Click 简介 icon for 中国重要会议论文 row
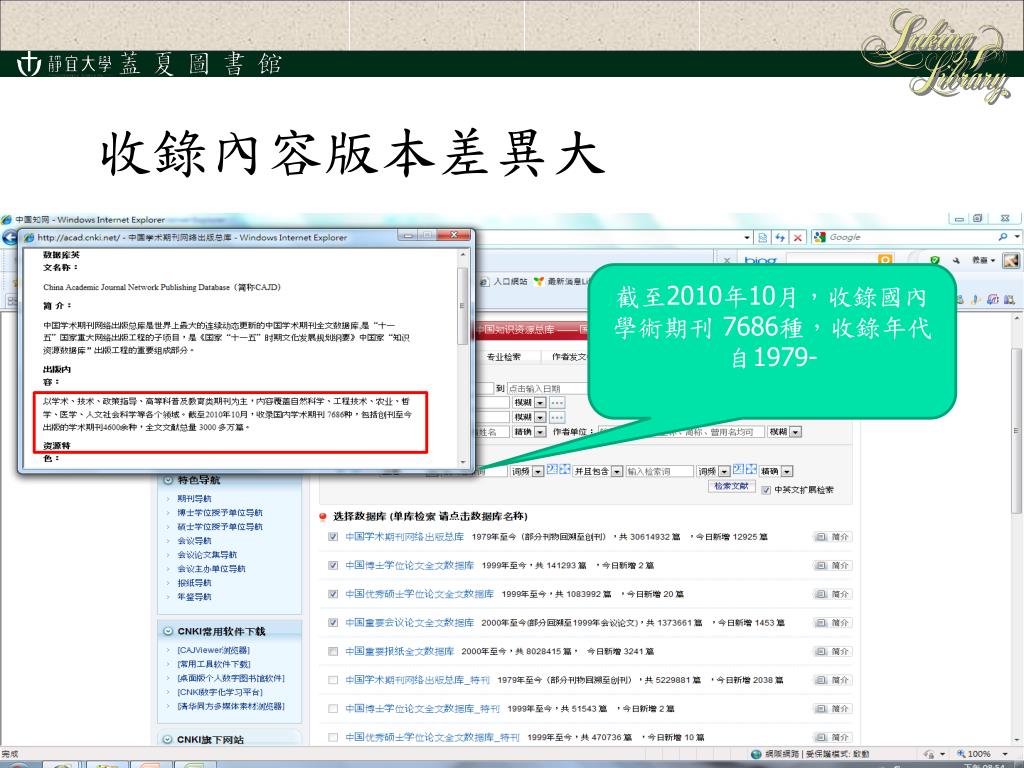 pos(833,623)
